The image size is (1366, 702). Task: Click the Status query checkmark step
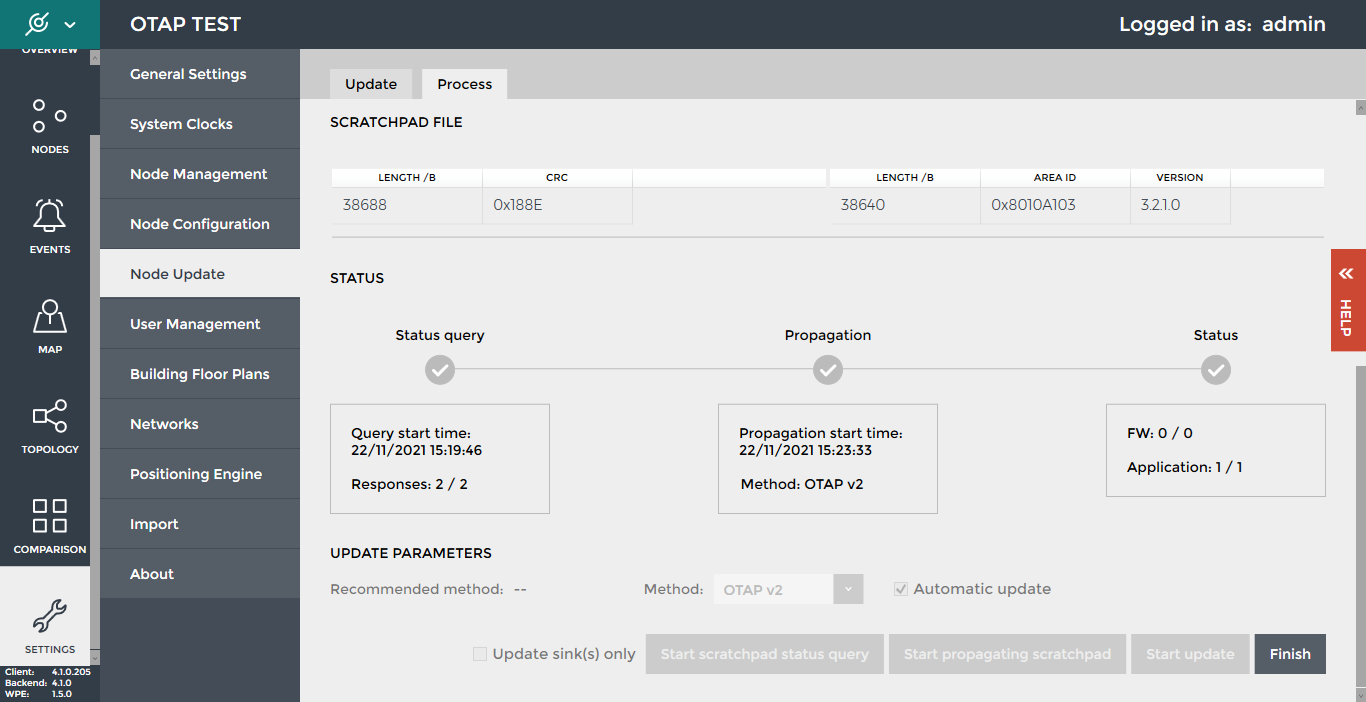[440, 371]
